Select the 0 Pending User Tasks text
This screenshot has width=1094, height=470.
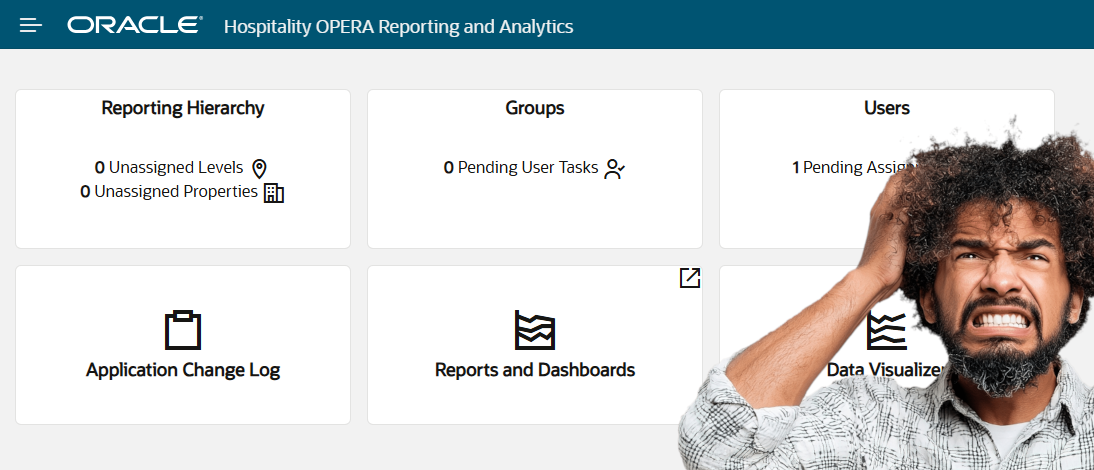(521, 168)
